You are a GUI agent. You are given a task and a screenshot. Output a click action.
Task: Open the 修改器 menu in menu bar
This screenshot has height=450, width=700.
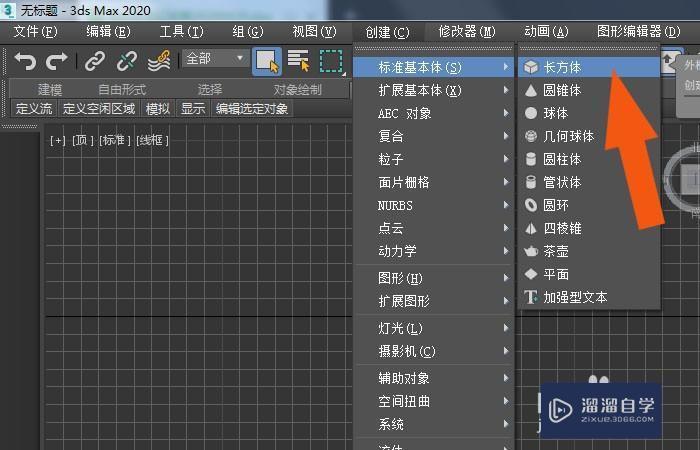tap(466, 32)
